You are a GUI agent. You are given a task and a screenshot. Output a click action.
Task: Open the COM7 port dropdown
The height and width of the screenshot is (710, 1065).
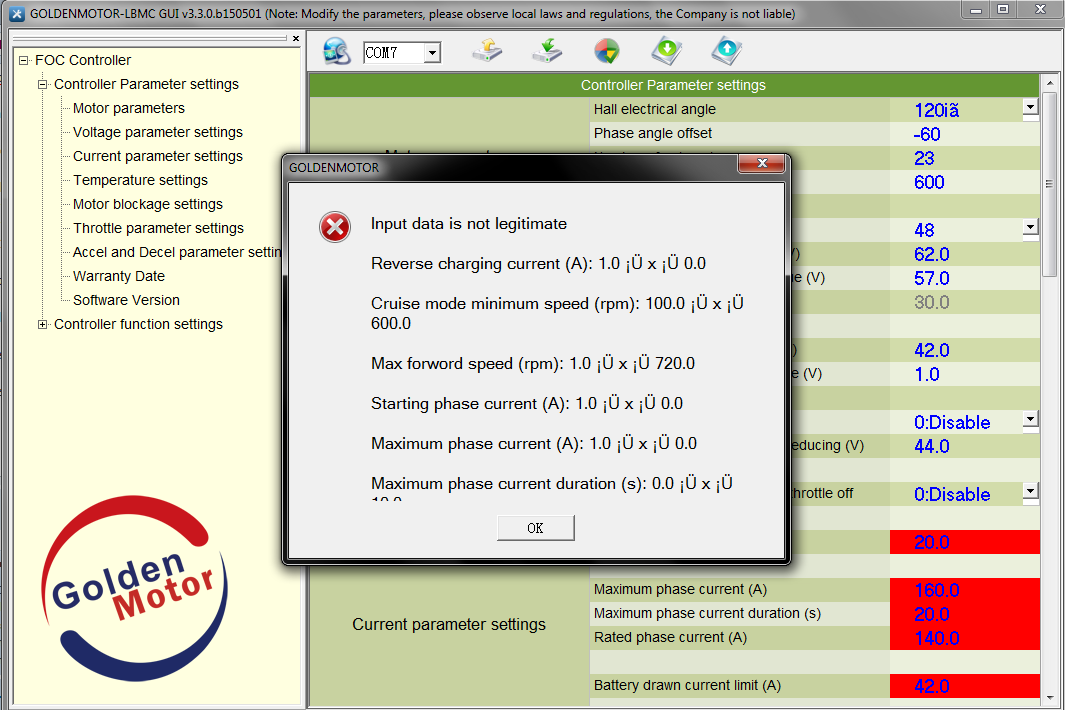click(x=432, y=53)
